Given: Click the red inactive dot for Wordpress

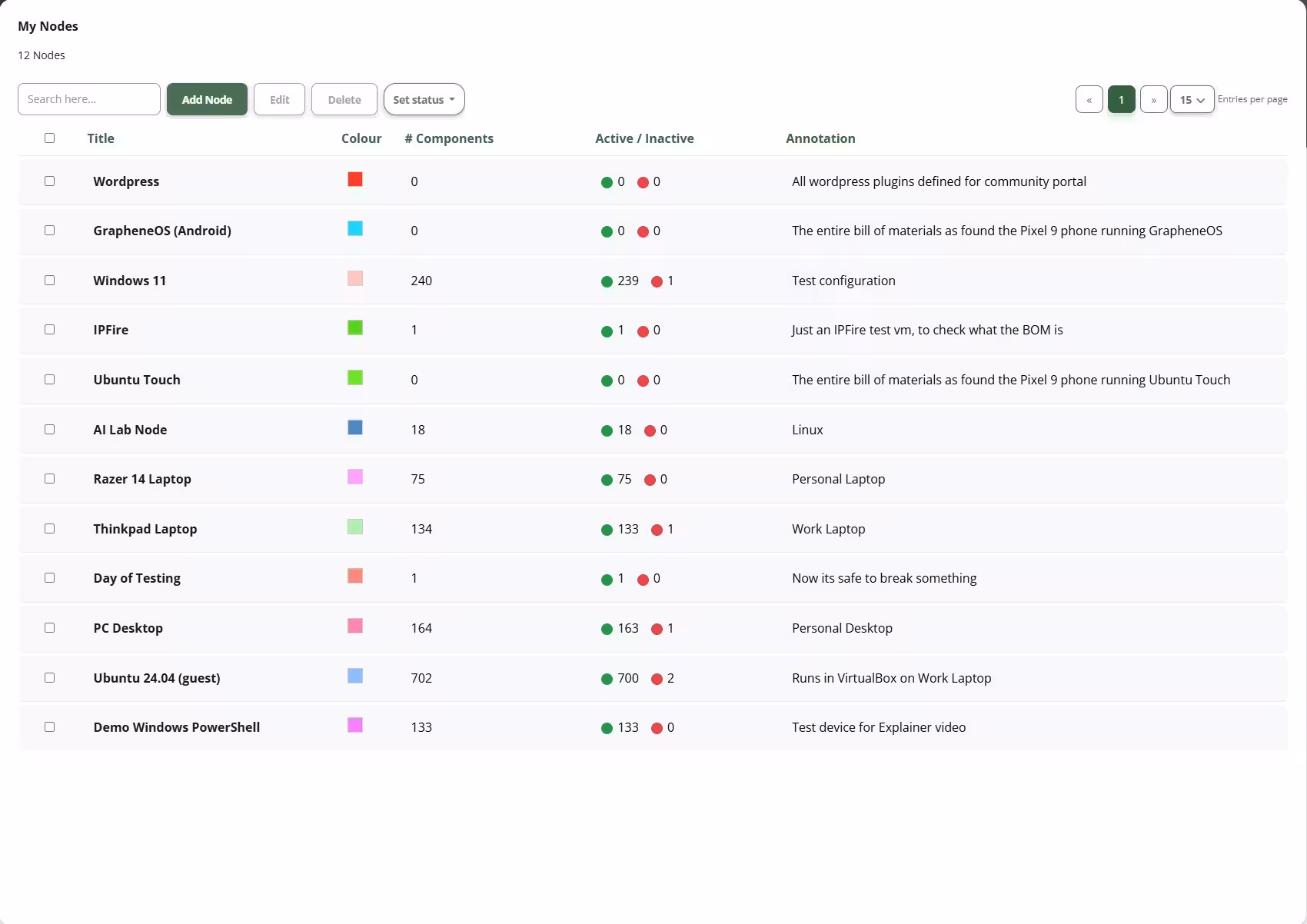Looking at the screenshot, I should point(643,182).
